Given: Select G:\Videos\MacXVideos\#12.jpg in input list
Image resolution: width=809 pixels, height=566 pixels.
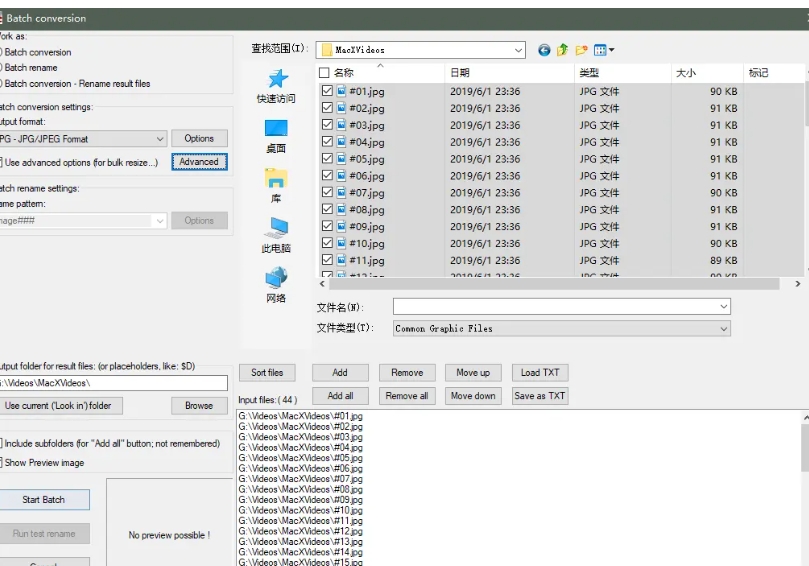Looking at the screenshot, I should (x=300, y=531).
